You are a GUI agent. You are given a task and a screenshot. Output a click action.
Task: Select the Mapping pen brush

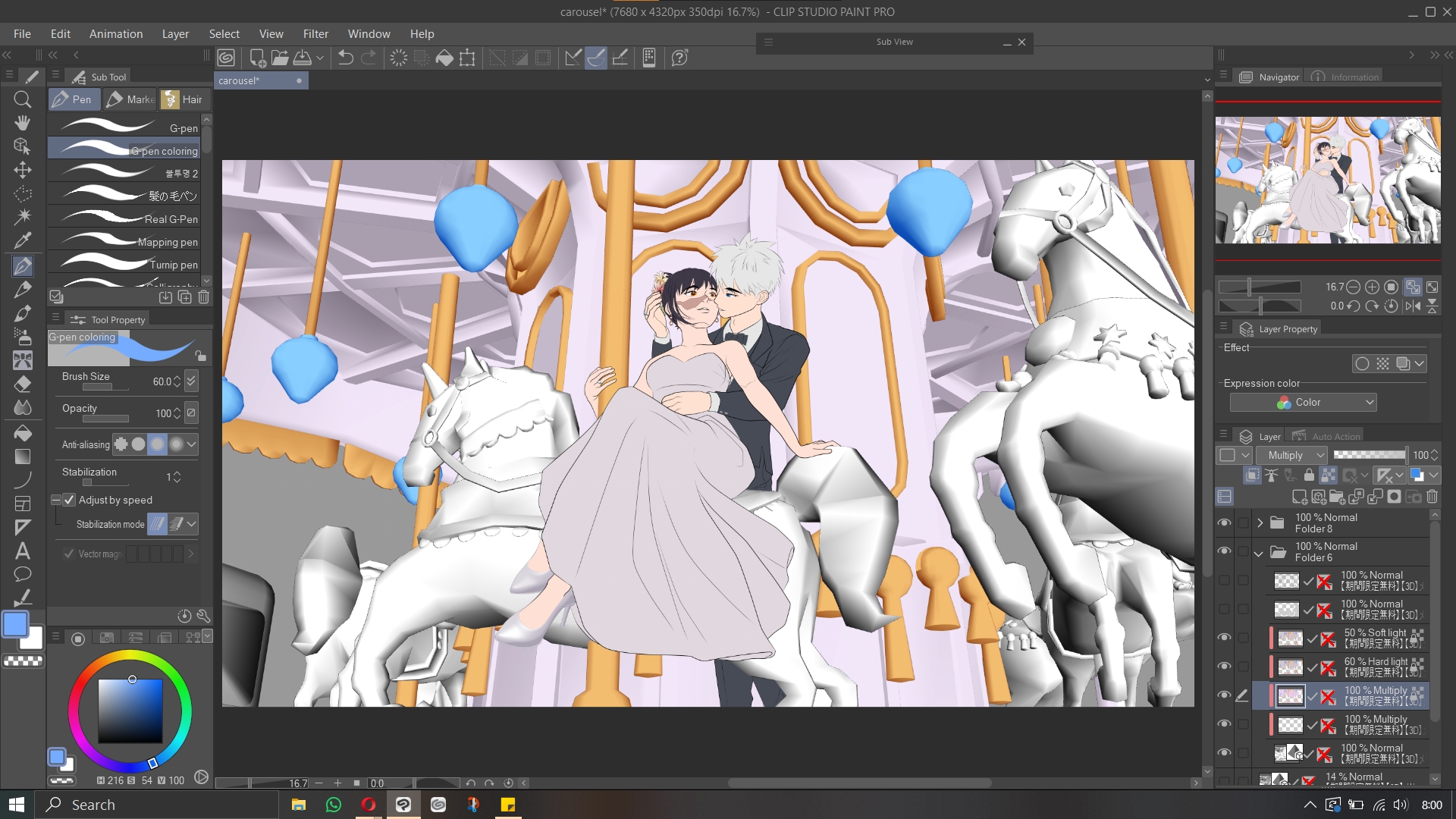point(125,242)
